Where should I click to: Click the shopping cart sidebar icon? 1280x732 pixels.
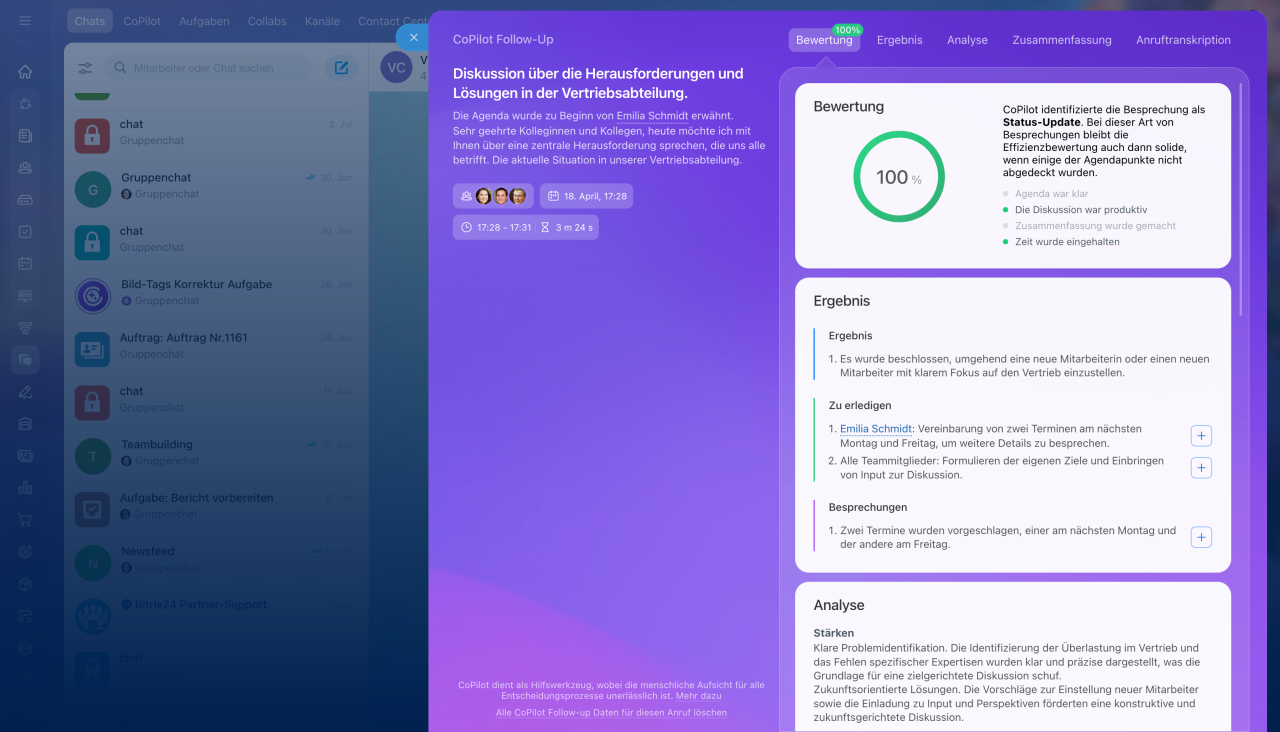pyautogui.click(x=25, y=520)
